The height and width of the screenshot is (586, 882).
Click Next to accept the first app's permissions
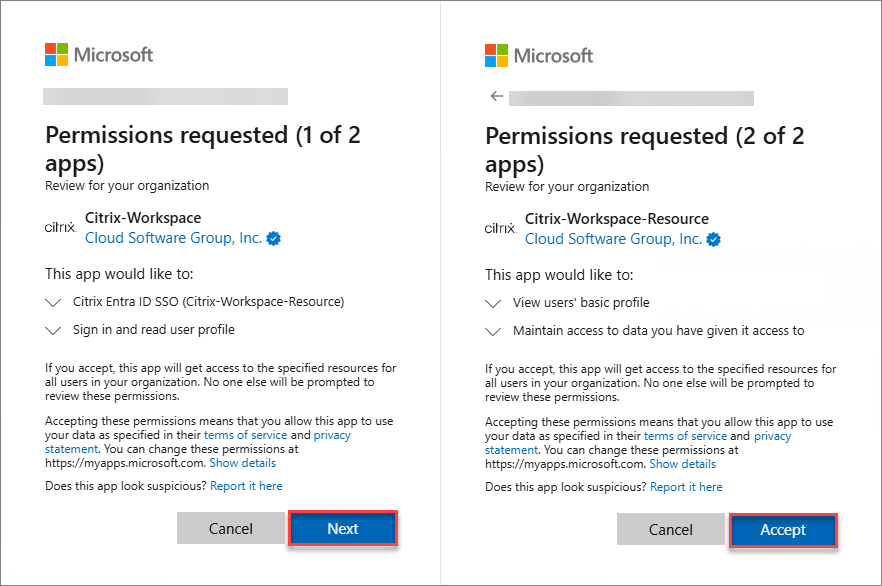pos(343,528)
